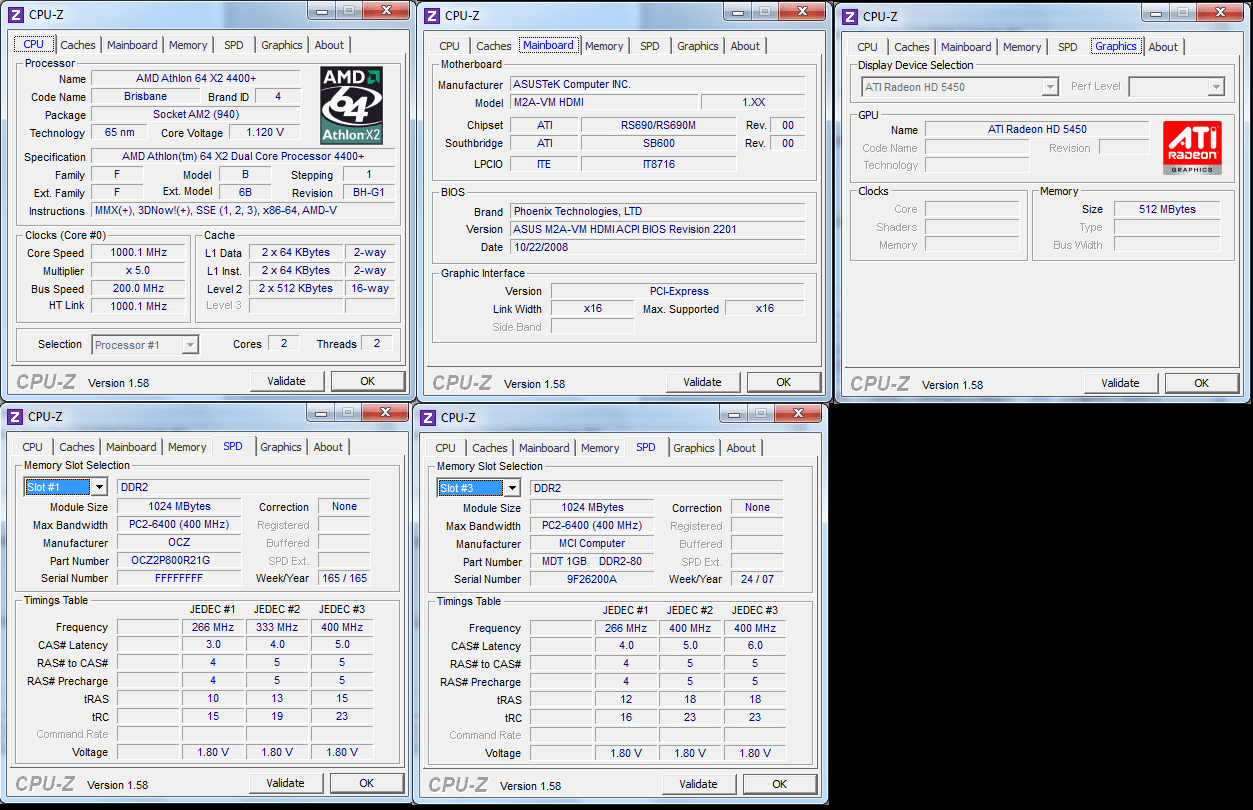Open SPD tab in the Graphics window
Screen dimensions: 1253x810
[1068, 47]
